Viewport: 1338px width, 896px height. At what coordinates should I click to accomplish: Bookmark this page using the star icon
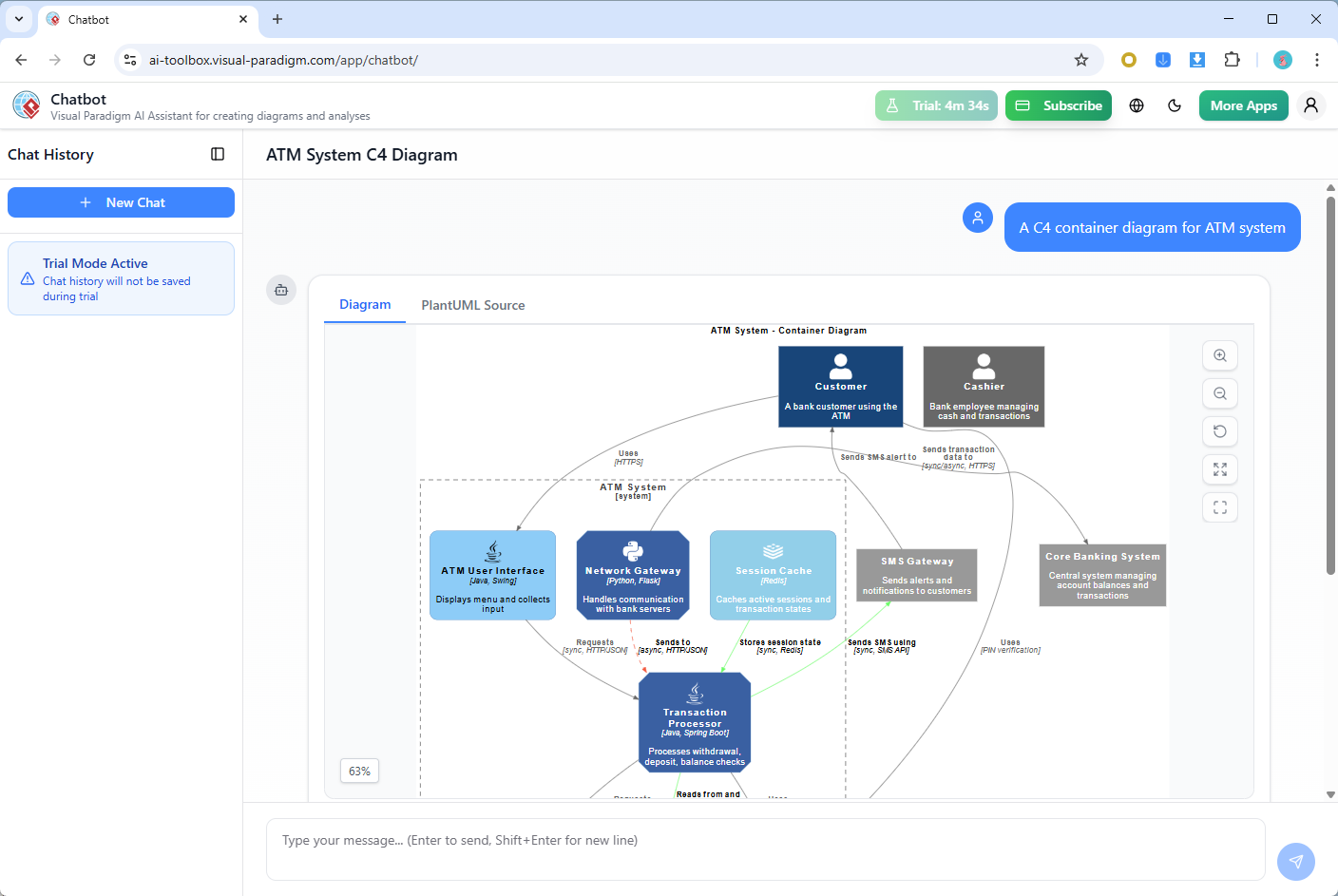1081,59
